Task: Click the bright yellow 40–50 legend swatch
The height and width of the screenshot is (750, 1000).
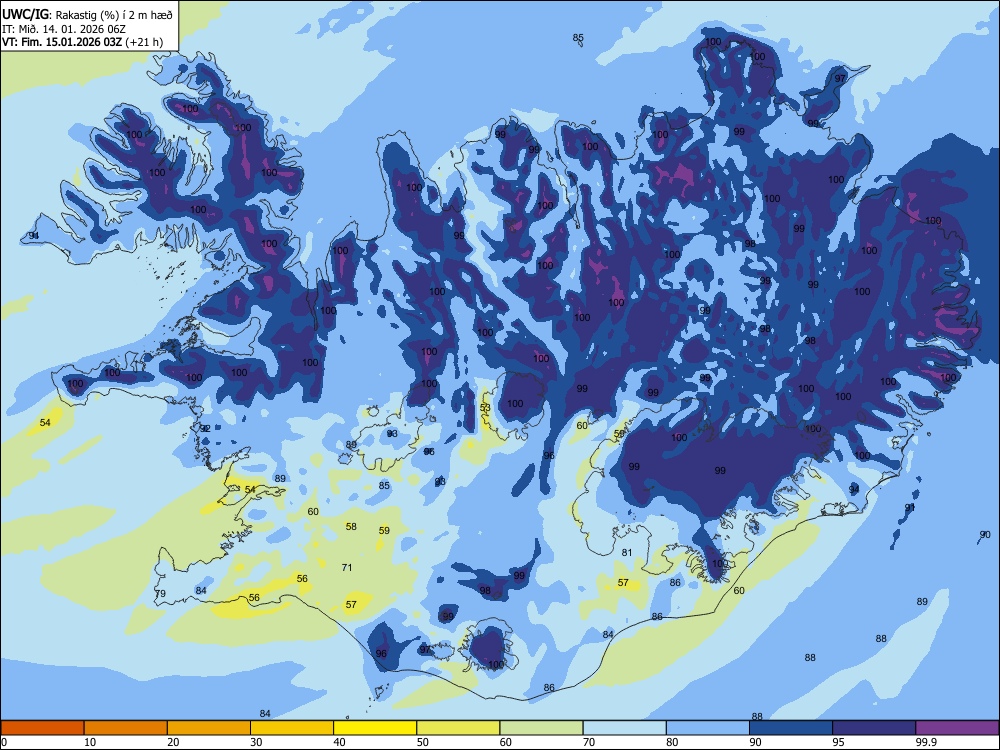Action: pos(375,728)
